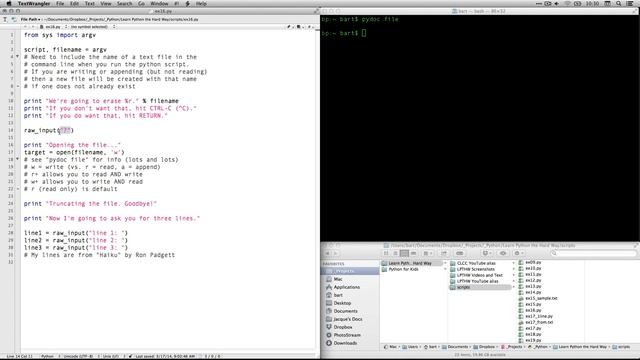Image resolution: width=640 pixels, height=360 pixels.
Task: Click the Terminal command prompt line
Action: (344, 33)
